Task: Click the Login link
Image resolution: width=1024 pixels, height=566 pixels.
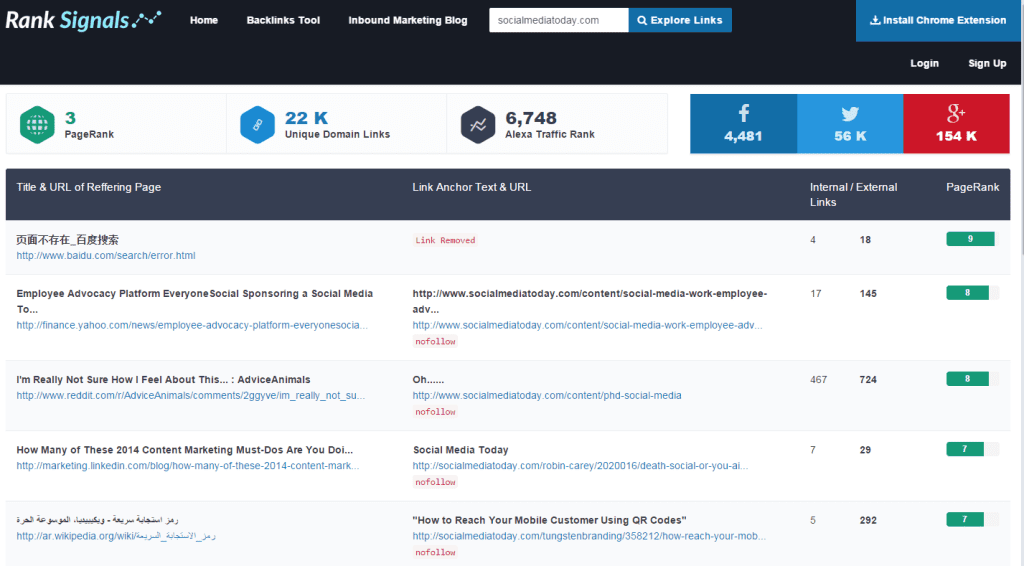Action: [x=924, y=63]
